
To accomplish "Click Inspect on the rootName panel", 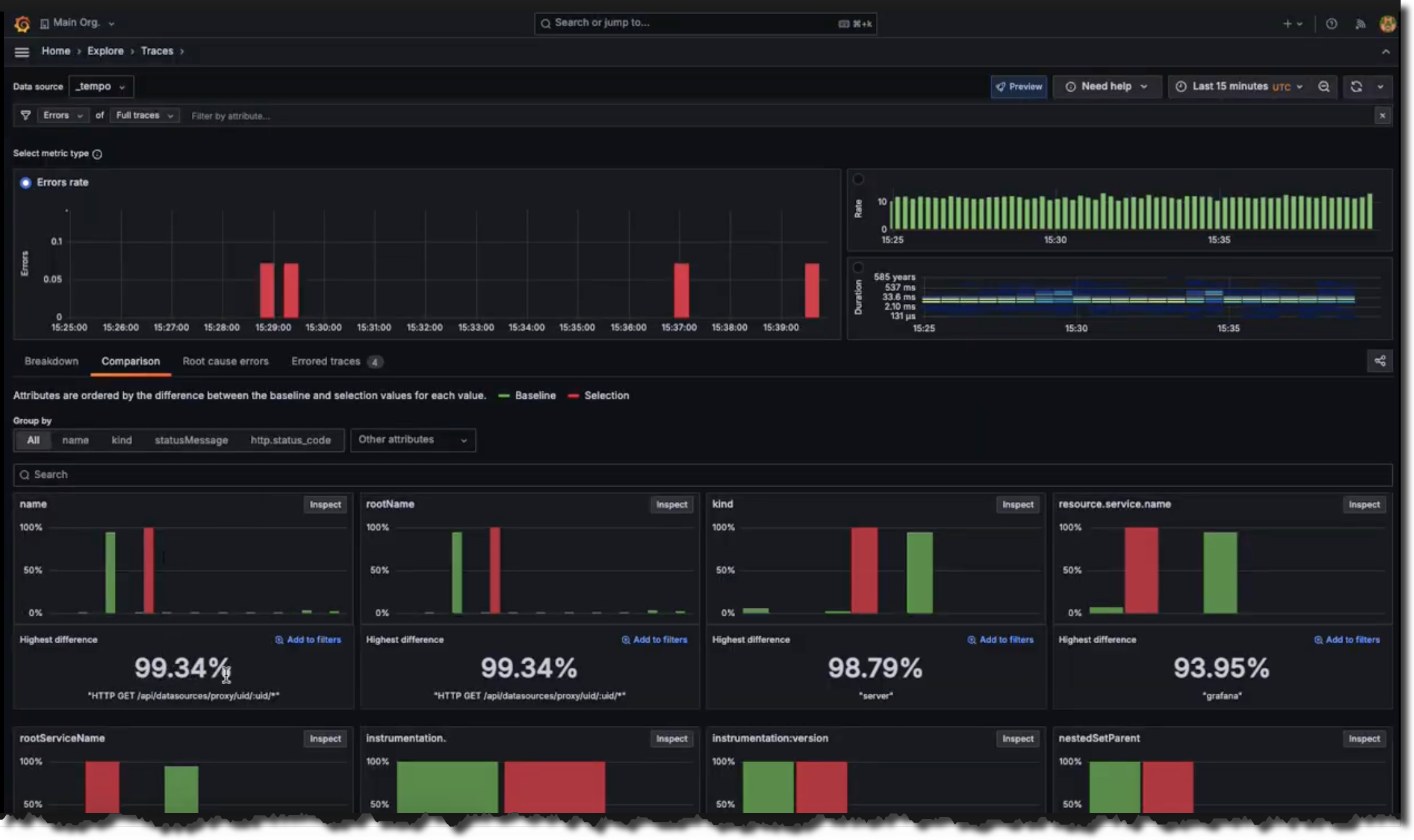I will [x=671, y=505].
